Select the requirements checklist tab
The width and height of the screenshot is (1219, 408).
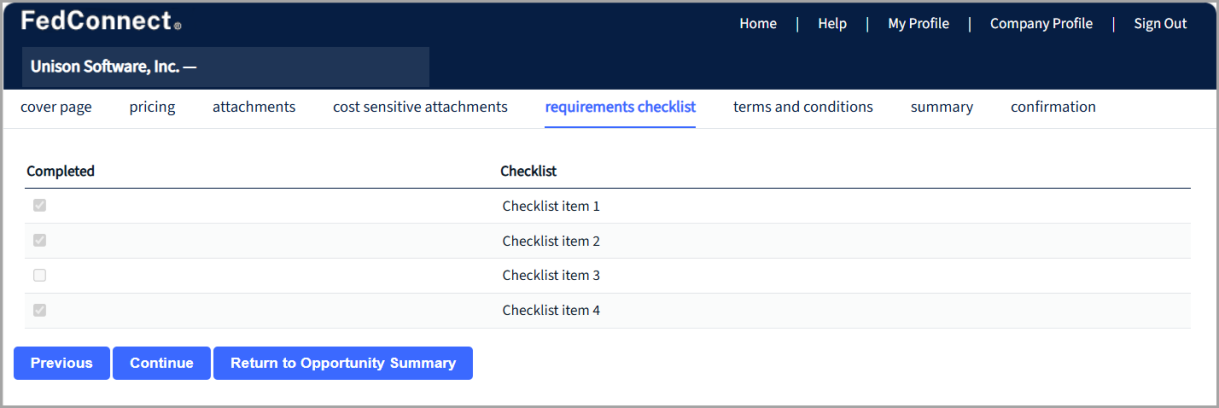pyautogui.click(x=620, y=107)
